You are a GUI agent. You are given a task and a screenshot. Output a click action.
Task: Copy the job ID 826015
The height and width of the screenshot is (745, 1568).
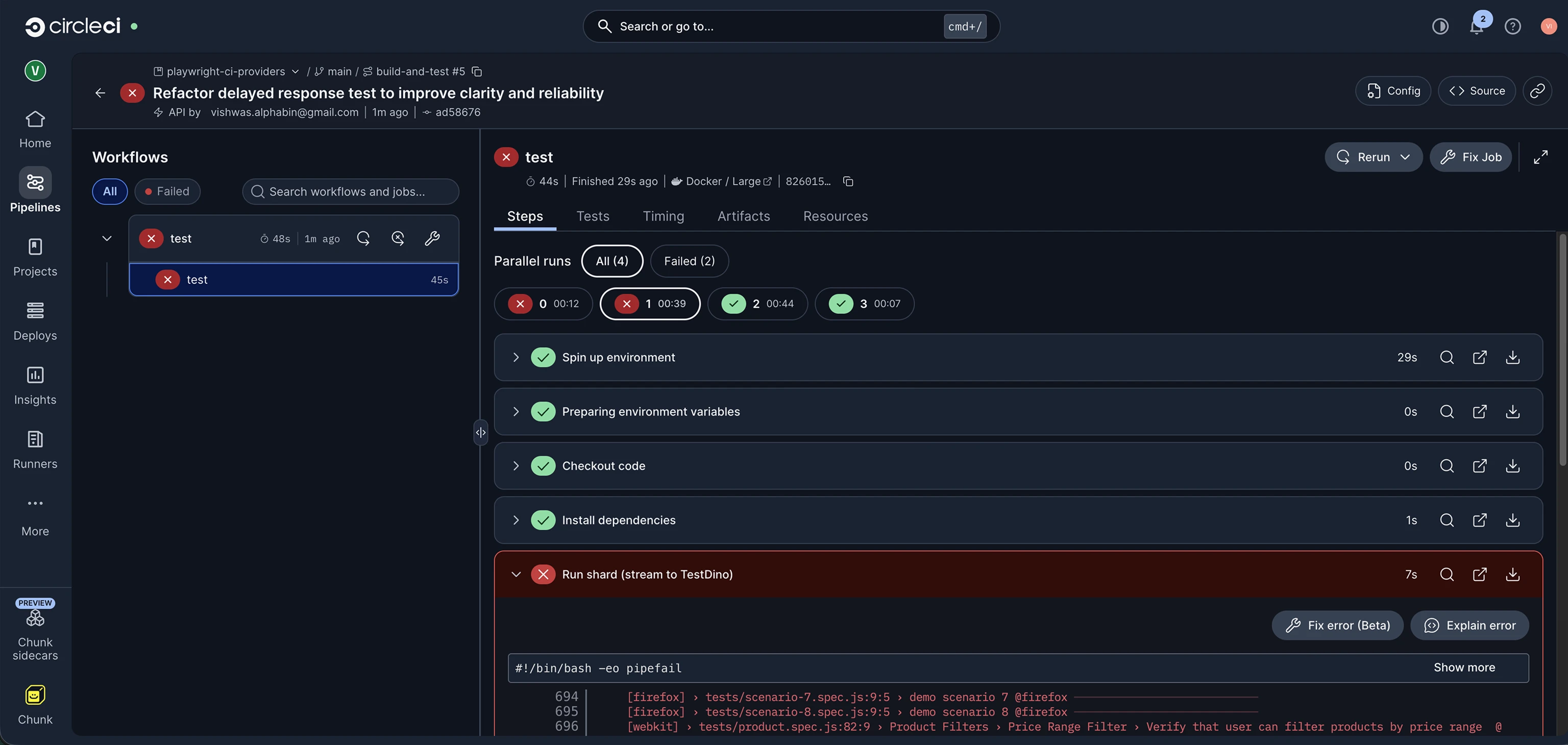tap(847, 181)
